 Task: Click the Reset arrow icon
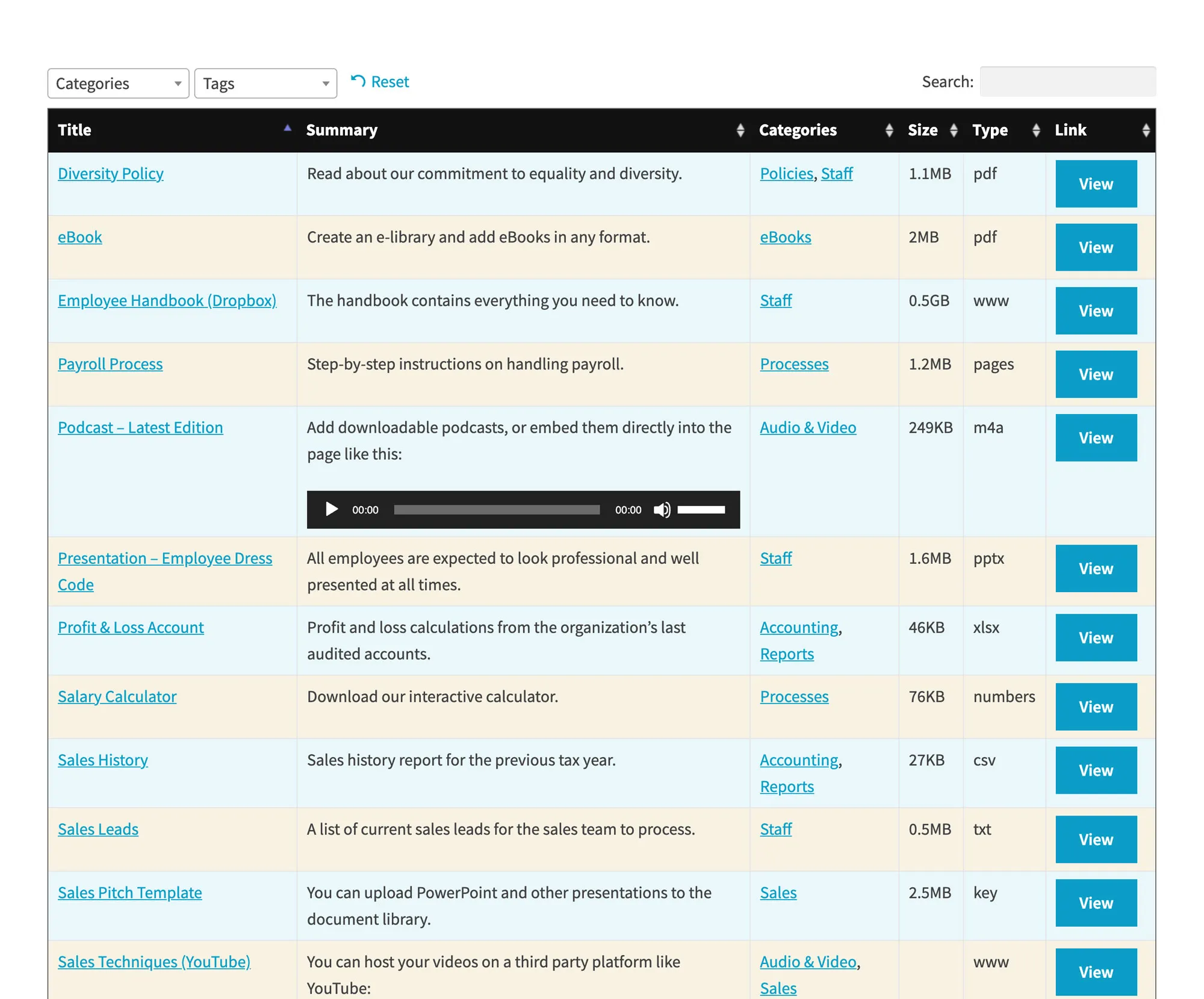pos(359,81)
